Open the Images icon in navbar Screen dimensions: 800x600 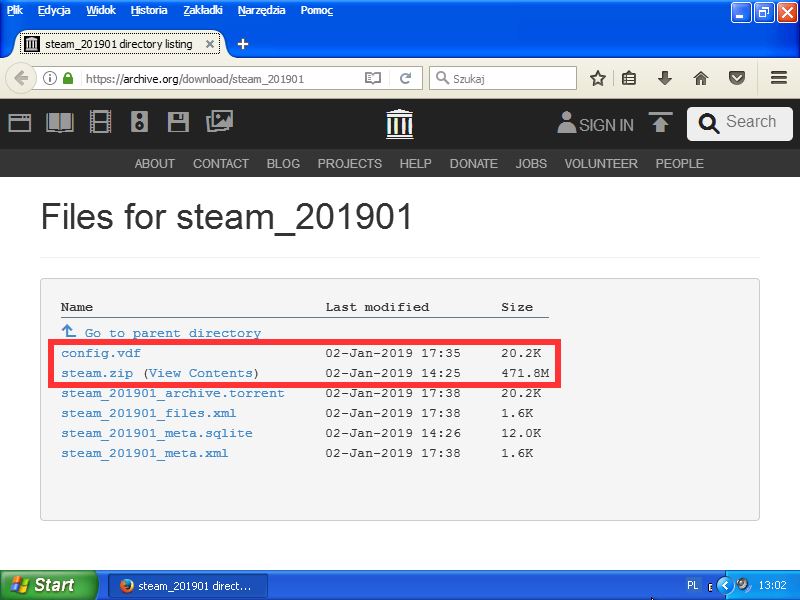(x=219, y=121)
